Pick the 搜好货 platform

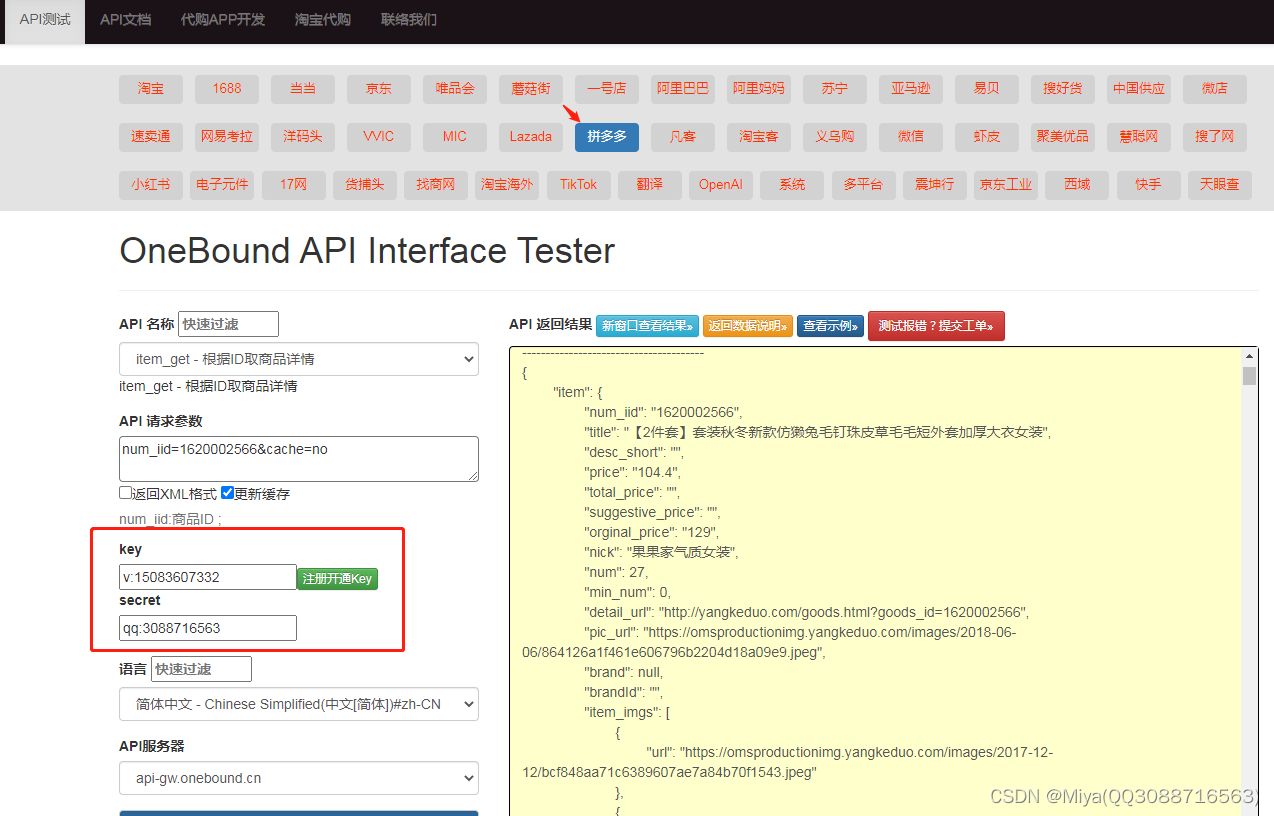pos(1063,88)
